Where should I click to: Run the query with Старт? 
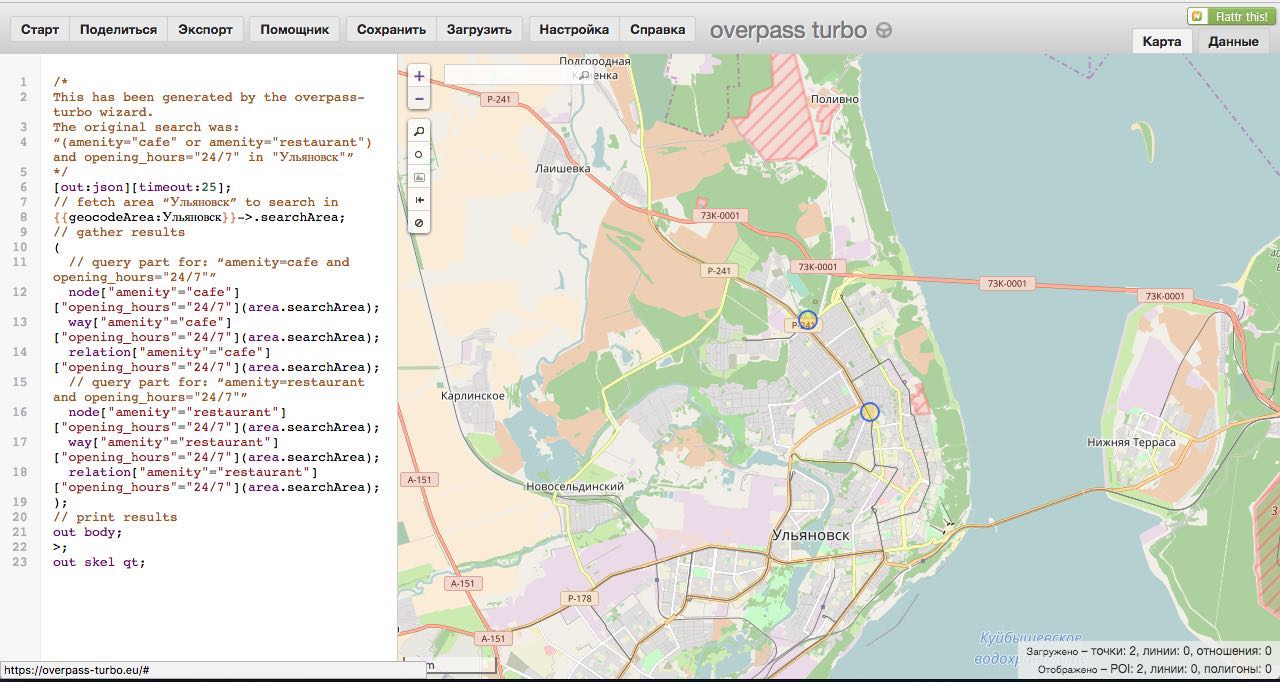[40, 29]
